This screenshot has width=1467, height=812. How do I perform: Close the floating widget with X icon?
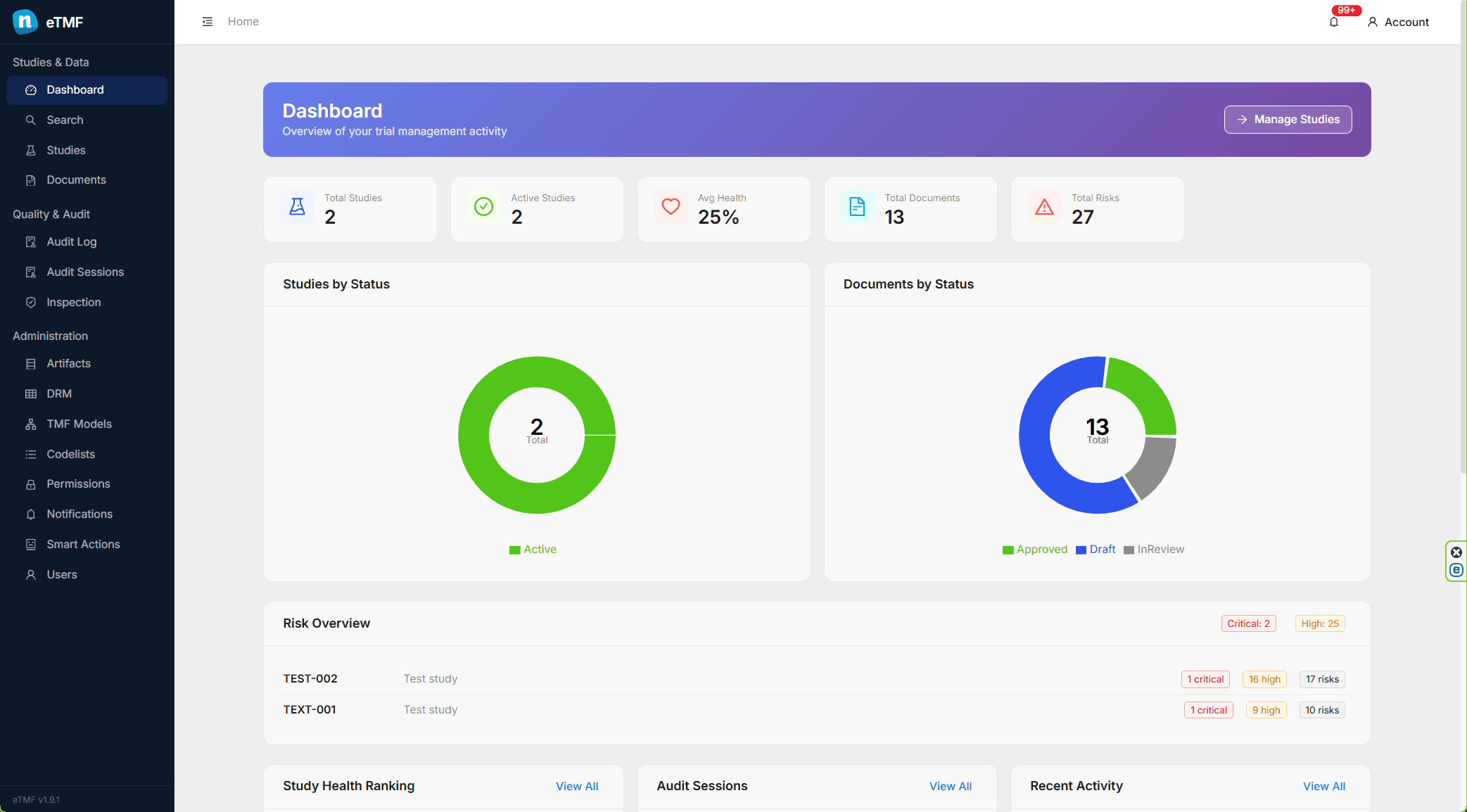pos(1456,552)
